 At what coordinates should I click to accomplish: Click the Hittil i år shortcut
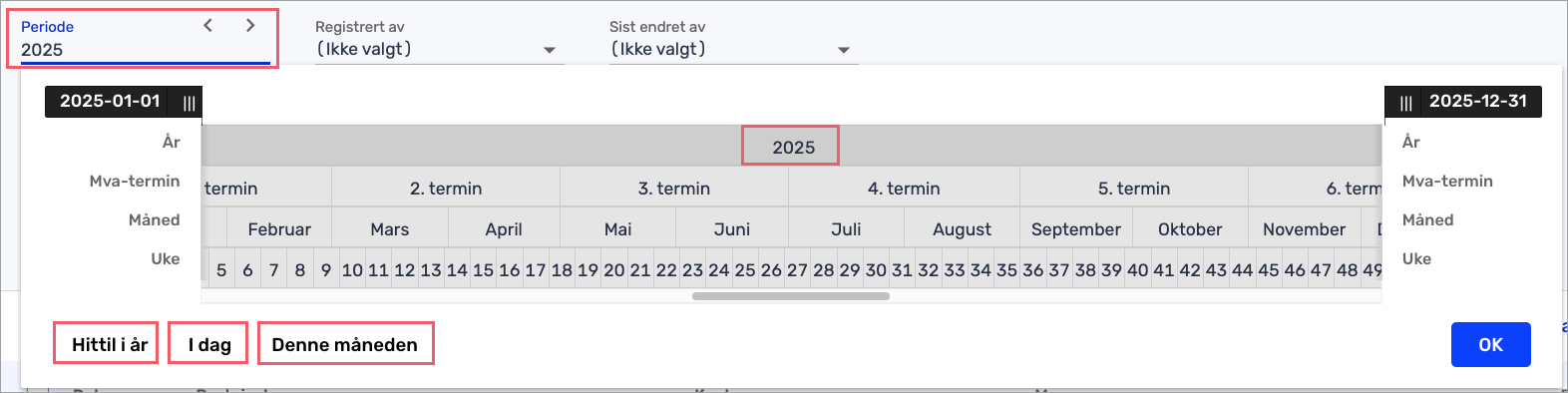pos(110,344)
